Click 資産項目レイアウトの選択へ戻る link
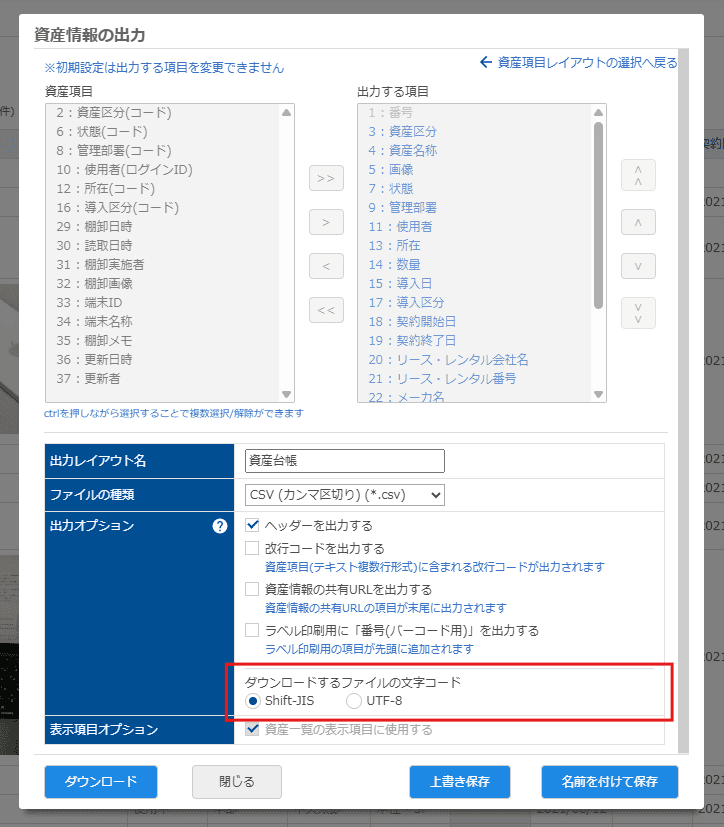724x827 pixels. (x=587, y=63)
